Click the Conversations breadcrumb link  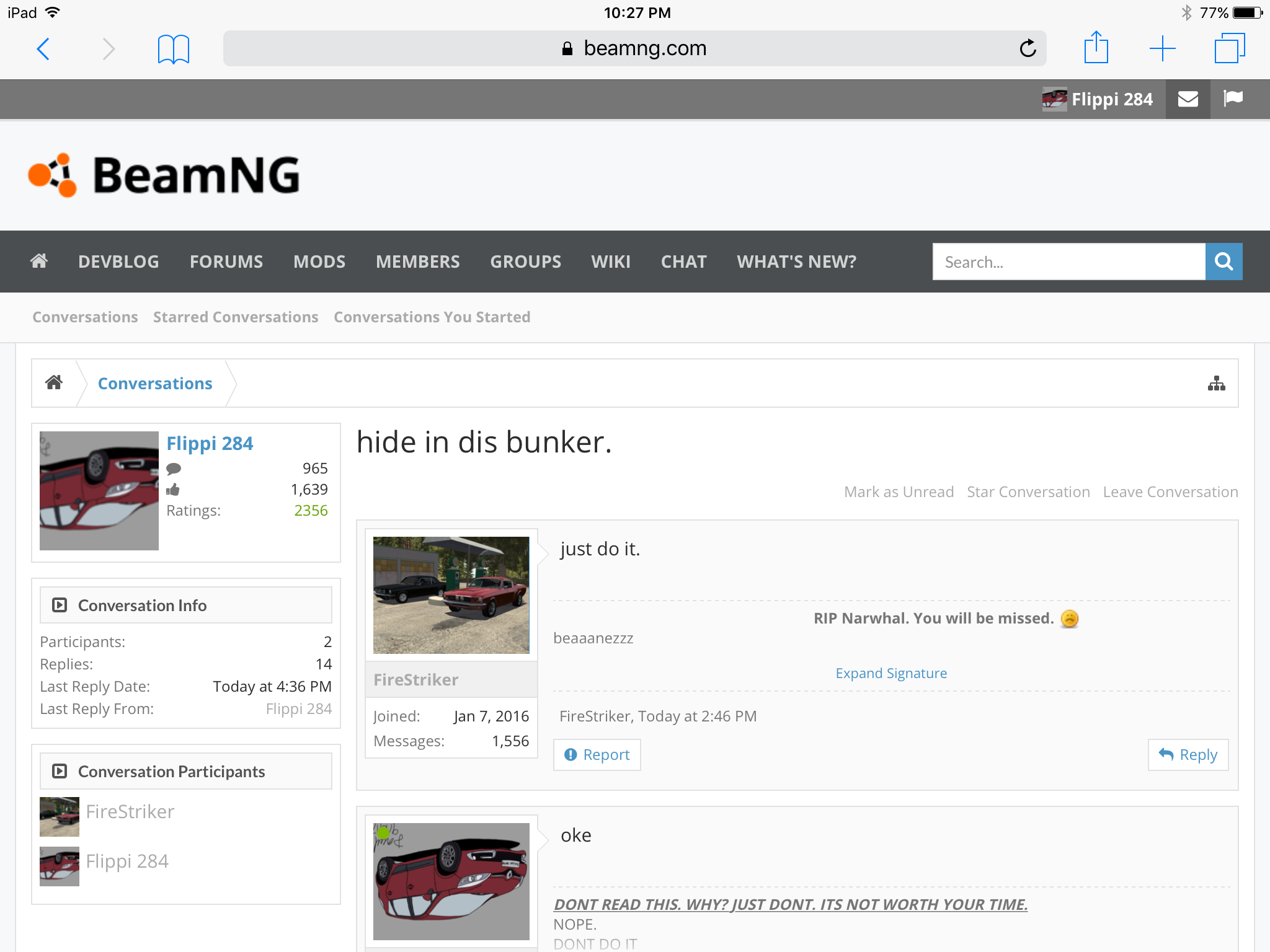click(155, 384)
